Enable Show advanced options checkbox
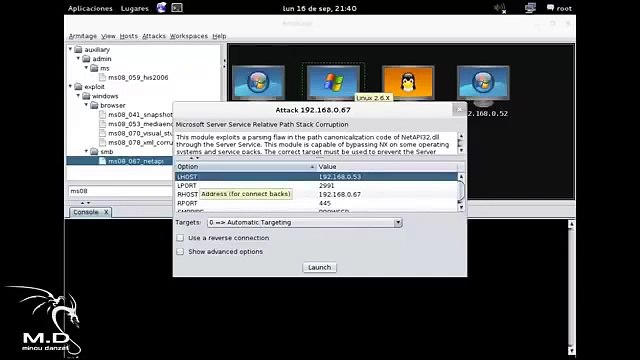This screenshot has width=640, height=360. click(180, 251)
